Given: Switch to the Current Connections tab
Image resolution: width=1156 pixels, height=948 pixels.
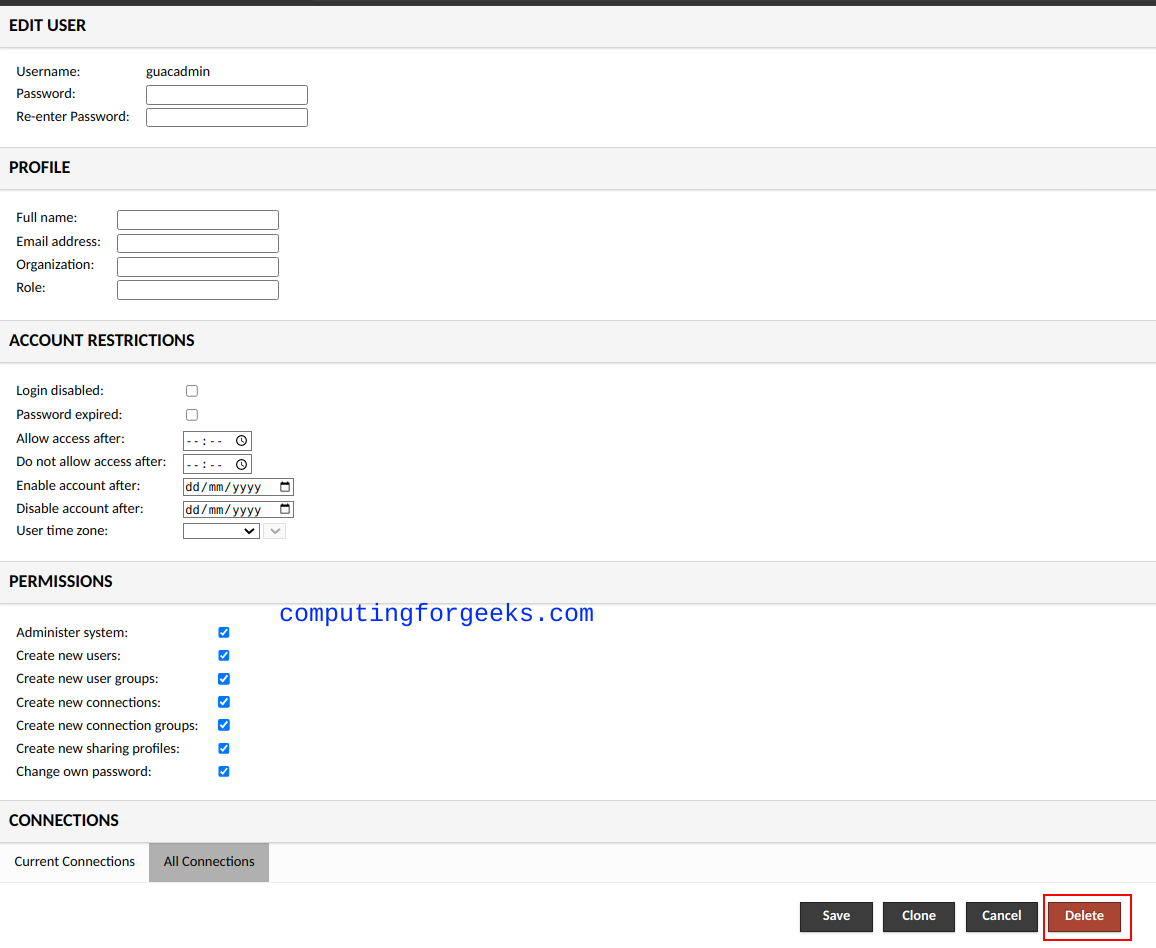Looking at the screenshot, I should [75, 862].
